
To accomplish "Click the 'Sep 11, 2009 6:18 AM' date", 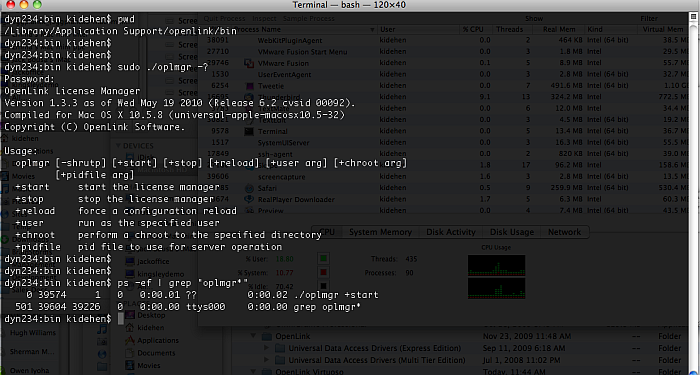I will click(524, 348).
